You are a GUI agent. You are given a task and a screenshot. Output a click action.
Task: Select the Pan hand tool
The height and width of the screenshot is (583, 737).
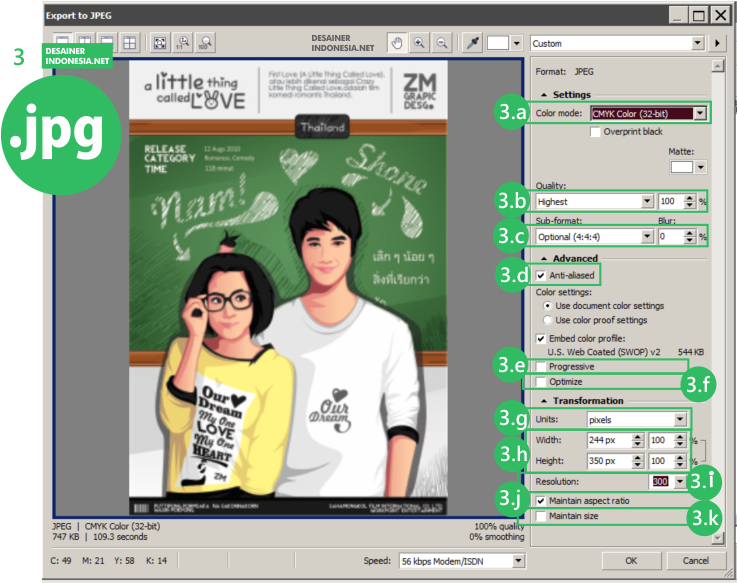point(397,43)
